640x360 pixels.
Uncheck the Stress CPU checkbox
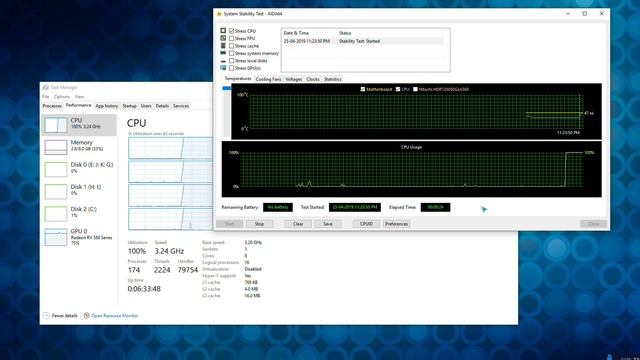click(x=231, y=31)
